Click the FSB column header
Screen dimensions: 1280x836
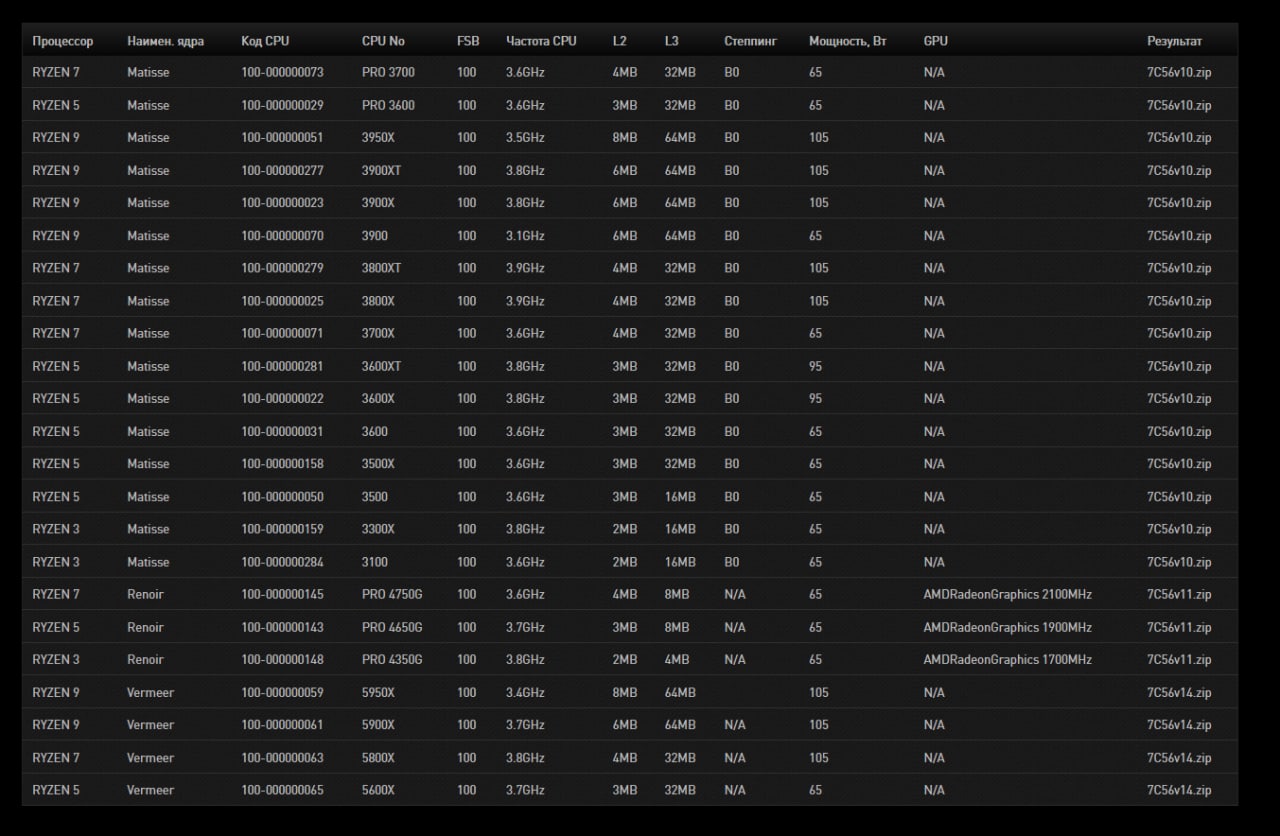click(x=468, y=41)
